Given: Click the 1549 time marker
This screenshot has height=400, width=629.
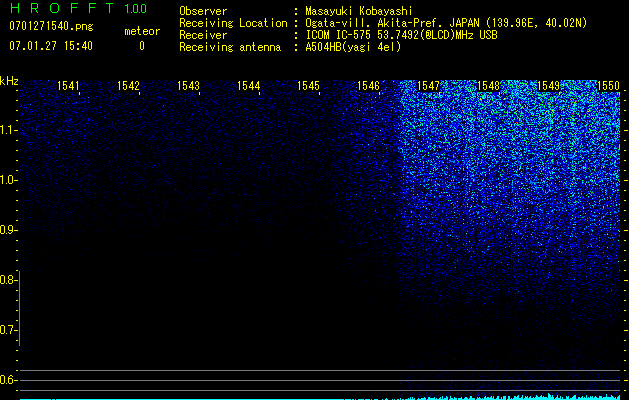Looking at the screenshot, I should (548, 86).
